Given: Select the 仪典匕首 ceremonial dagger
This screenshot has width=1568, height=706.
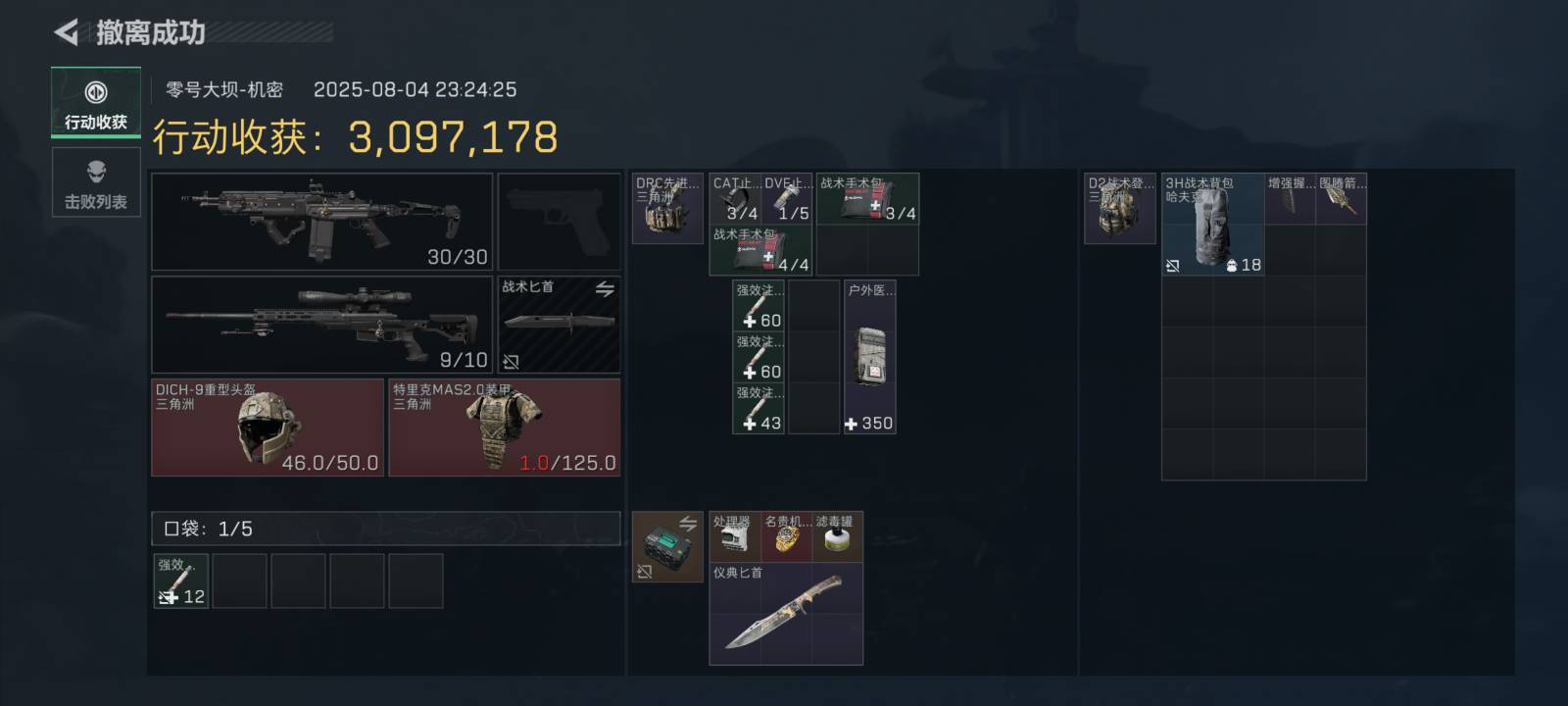Looking at the screenshot, I should point(786,614).
